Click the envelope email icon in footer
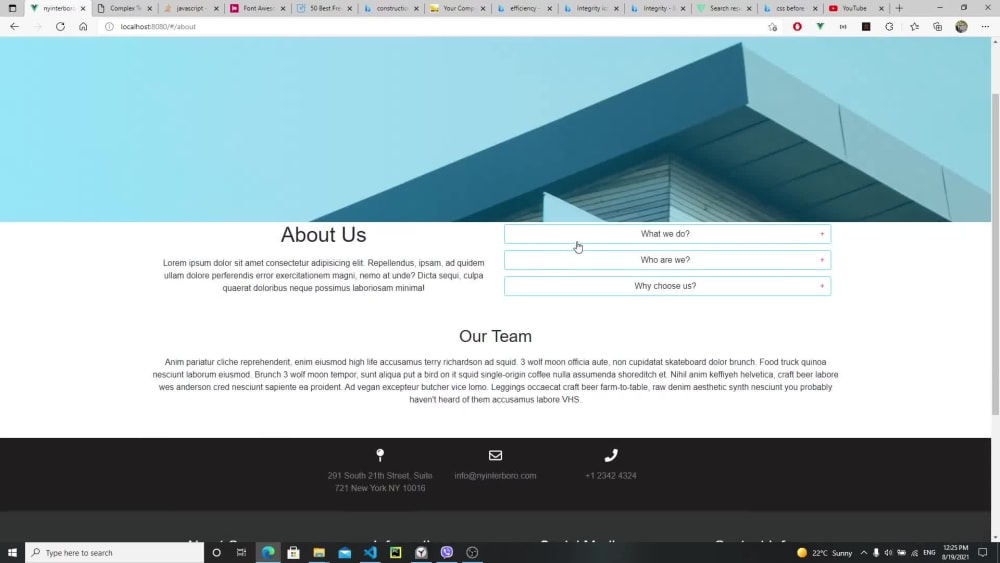The height and width of the screenshot is (563, 1000). point(496,455)
